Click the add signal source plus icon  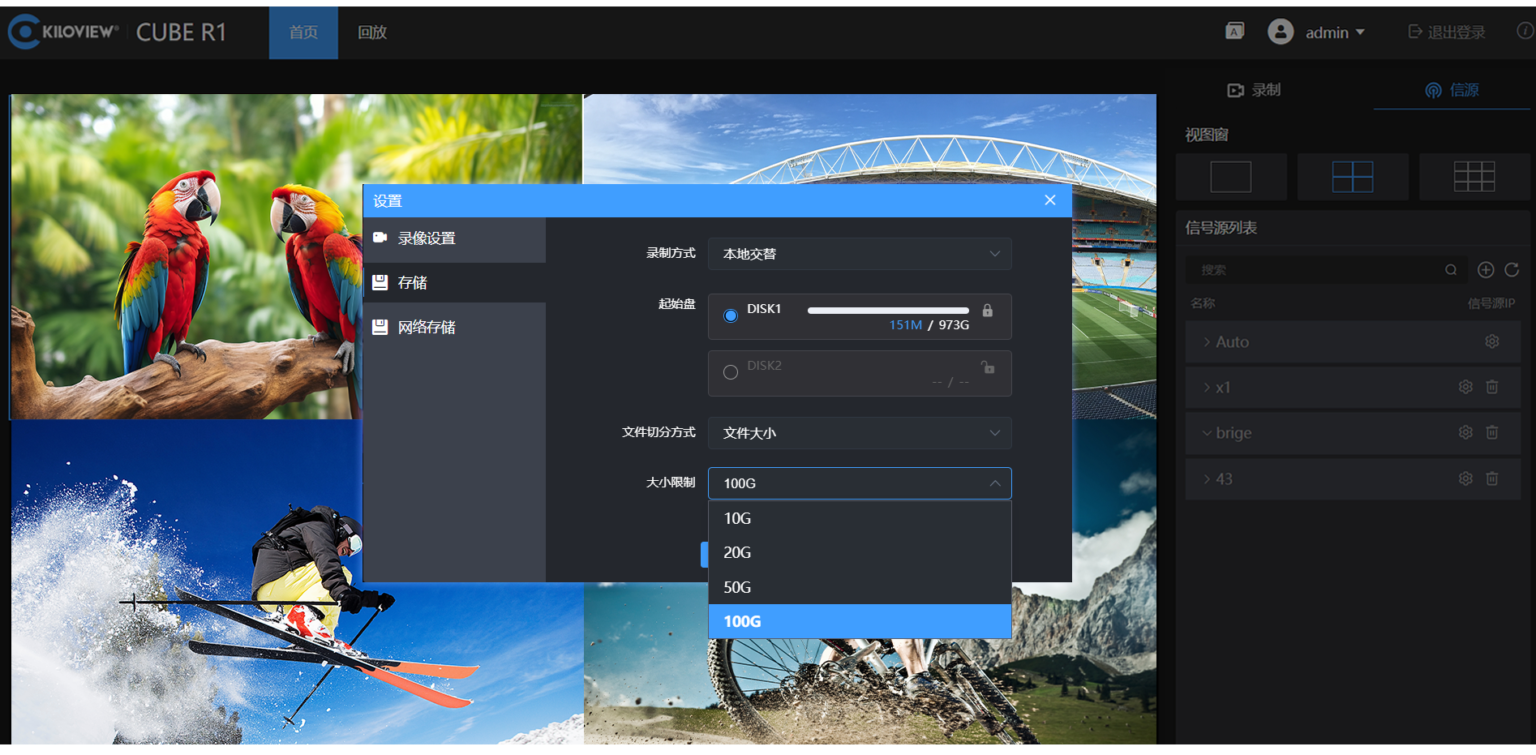[1486, 270]
